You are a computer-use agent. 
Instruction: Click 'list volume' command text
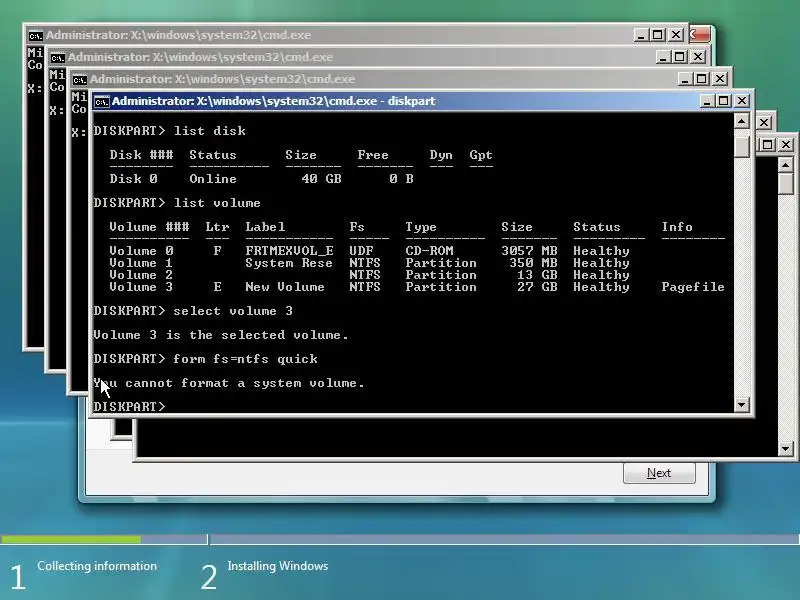point(217,203)
